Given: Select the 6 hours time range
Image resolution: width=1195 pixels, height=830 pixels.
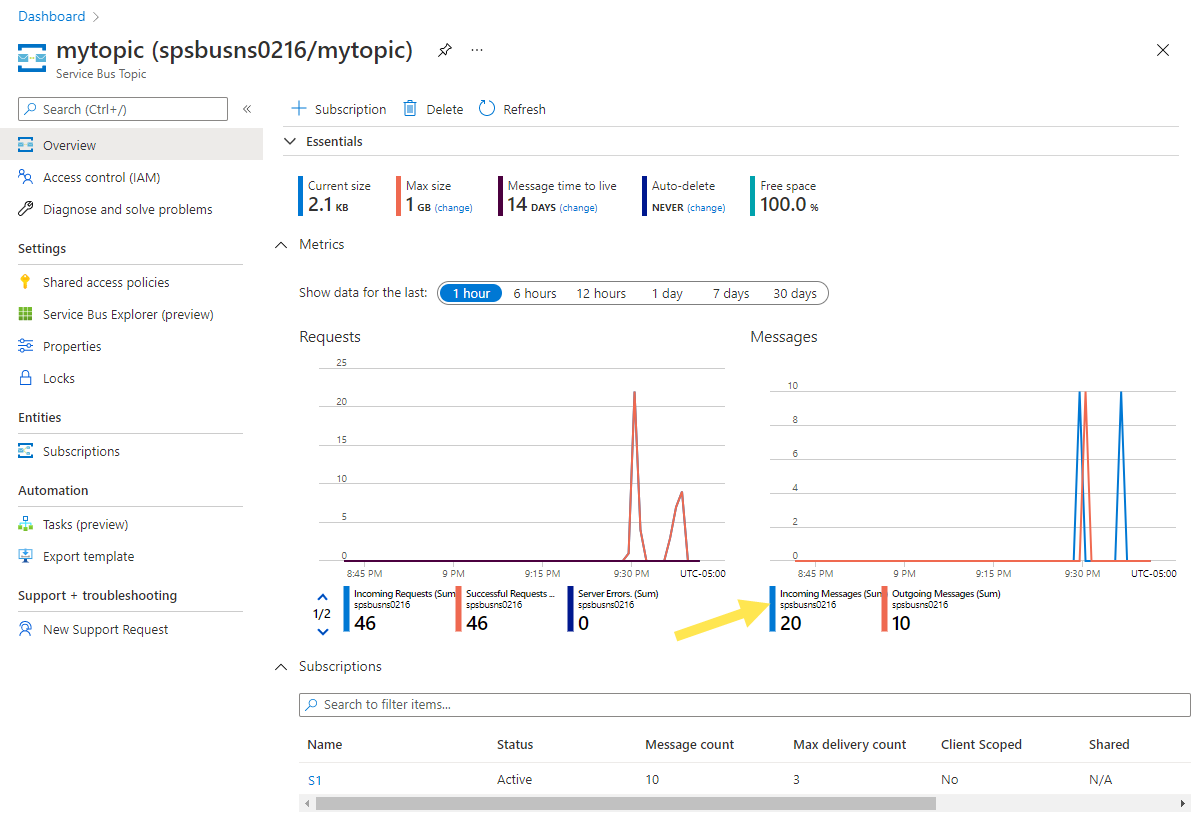Looking at the screenshot, I should 534,293.
